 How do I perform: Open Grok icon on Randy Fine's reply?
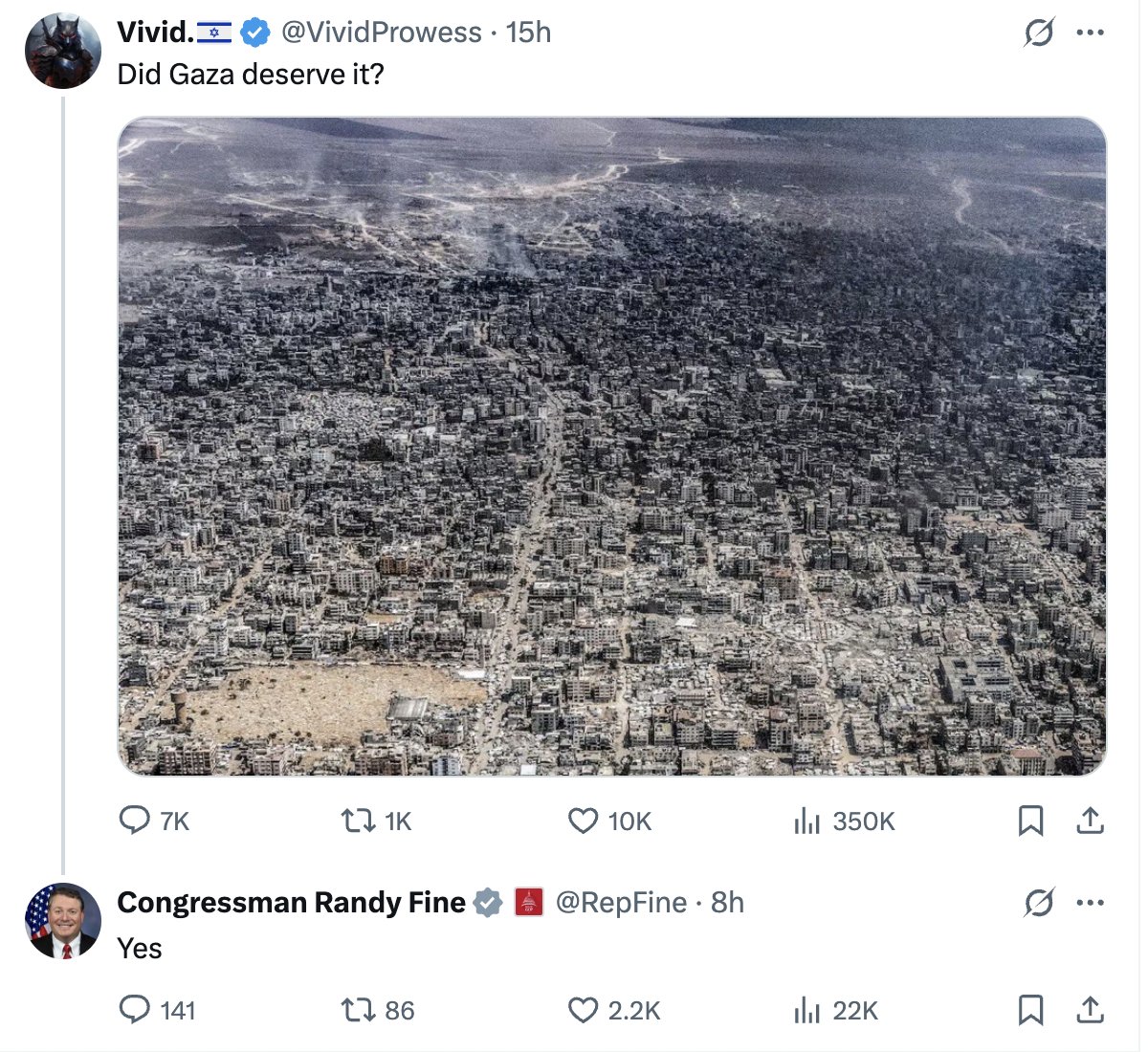click(1038, 902)
